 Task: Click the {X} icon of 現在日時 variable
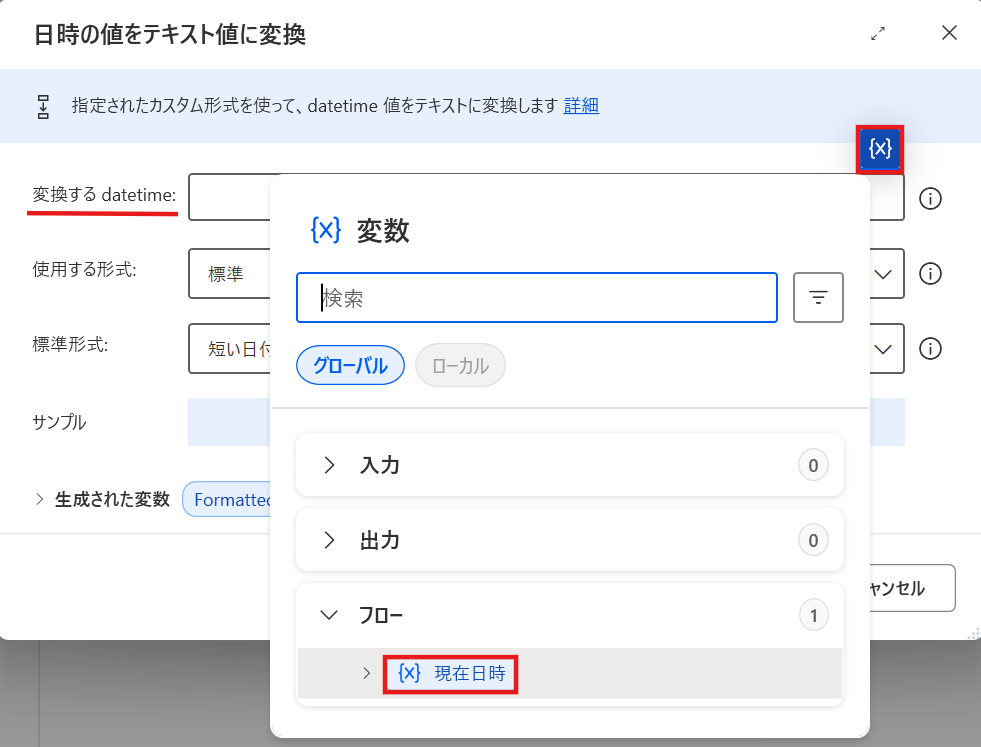(409, 674)
